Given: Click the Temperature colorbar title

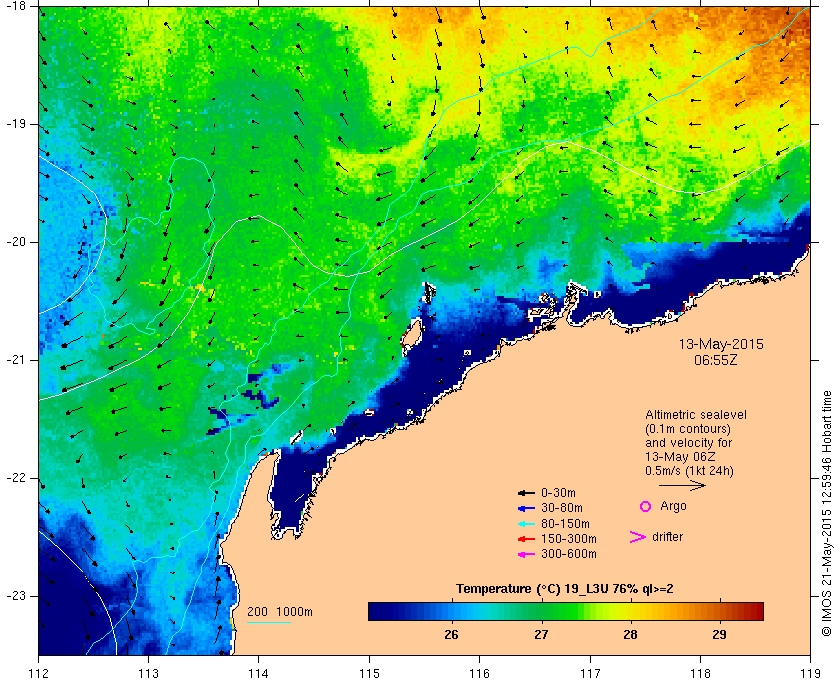Looking at the screenshot, I should point(565,589).
